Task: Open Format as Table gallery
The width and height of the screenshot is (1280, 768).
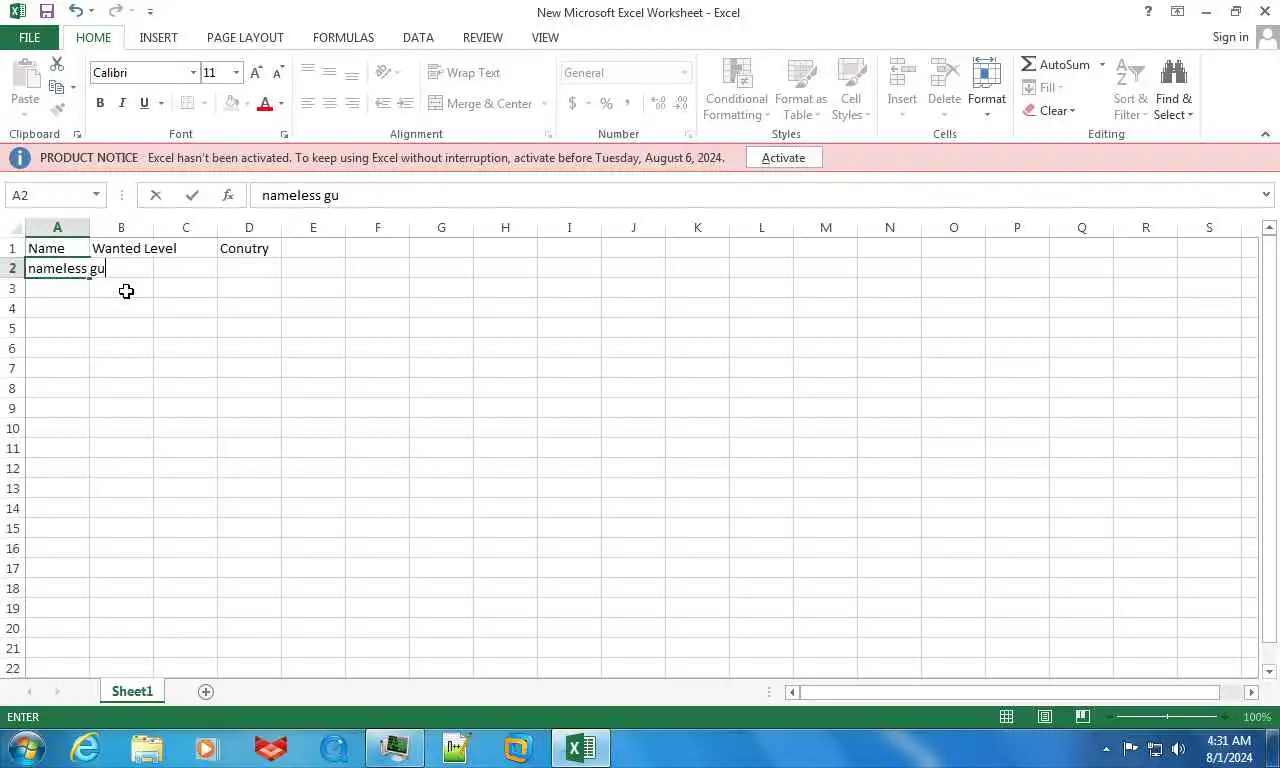Action: tap(801, 89)
